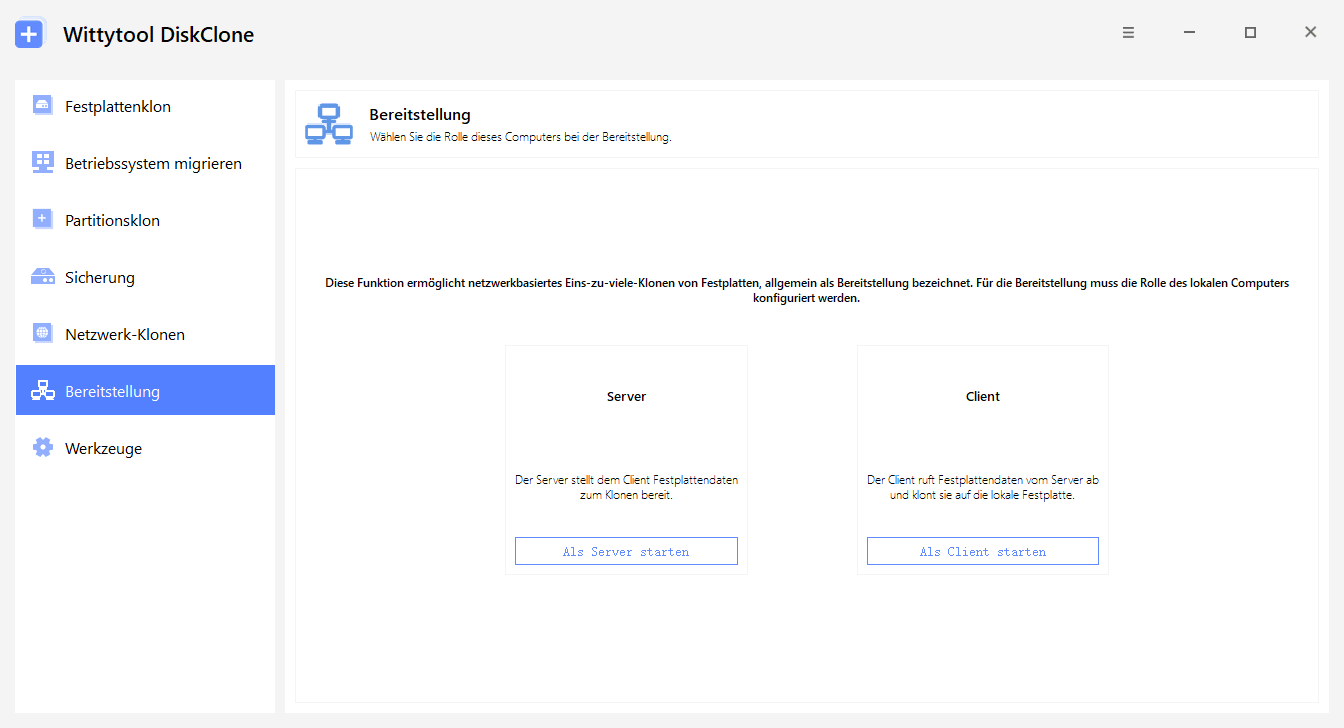
Task: Click the Server description 'Der Server stellt dem Client'
Action: 626,487
